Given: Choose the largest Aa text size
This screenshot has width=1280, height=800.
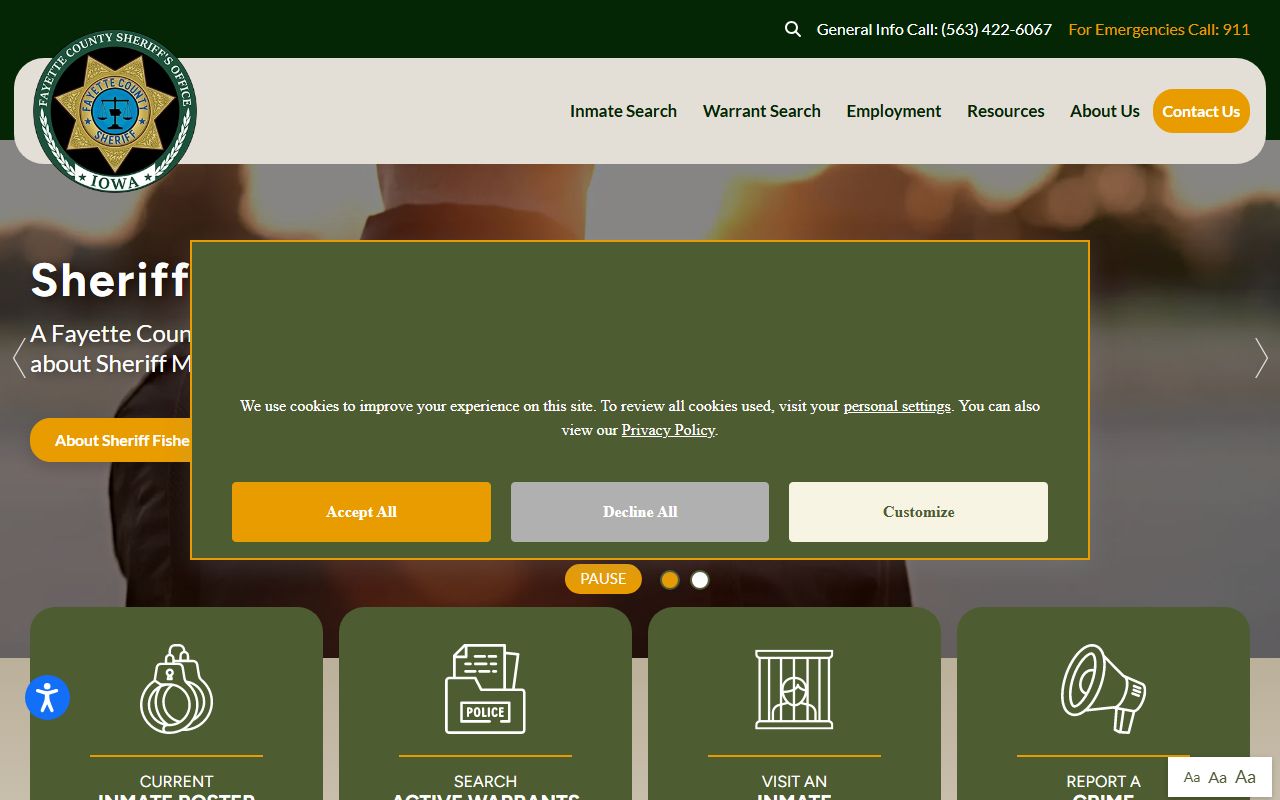Looking at the screenshot, I should pos(1245,777).
